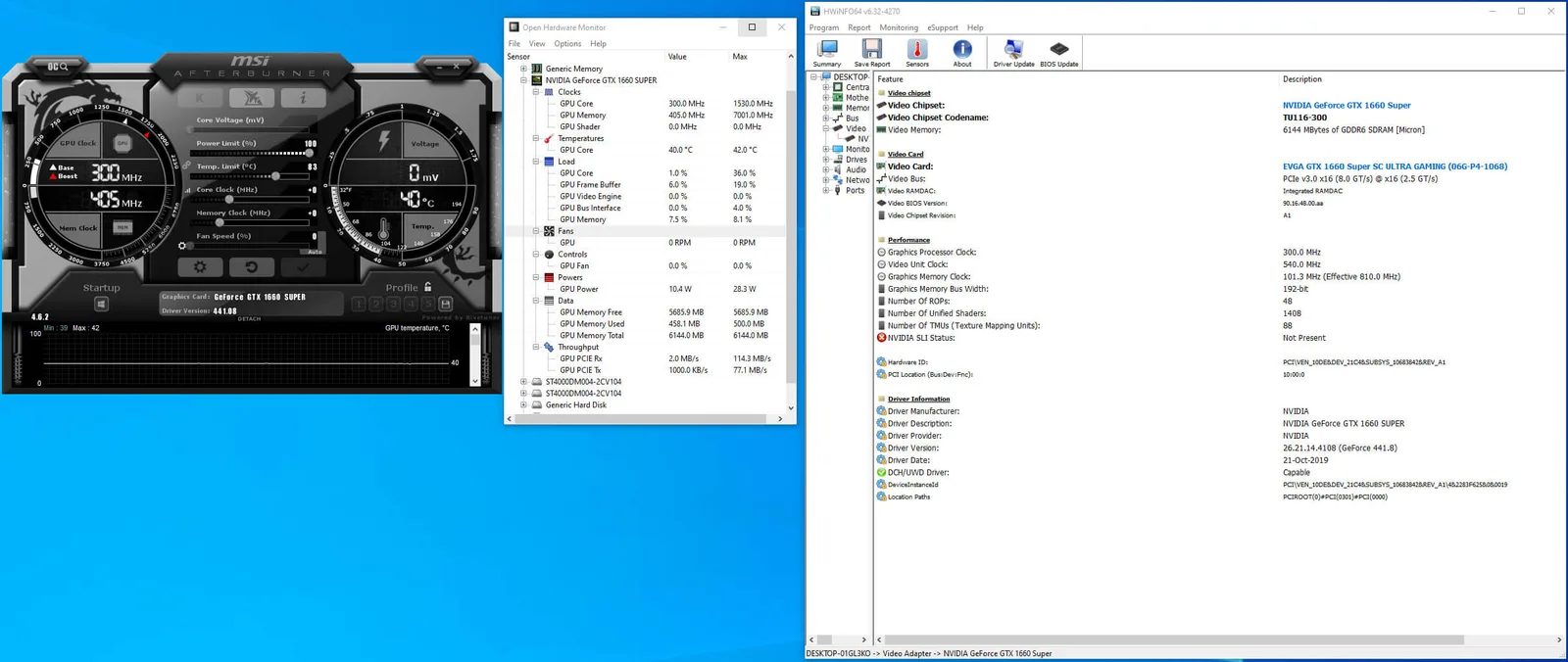Click the HWiNFO Sensors toolbar icon
This screenshot has height=662, width=1568.
coord(917,53)
